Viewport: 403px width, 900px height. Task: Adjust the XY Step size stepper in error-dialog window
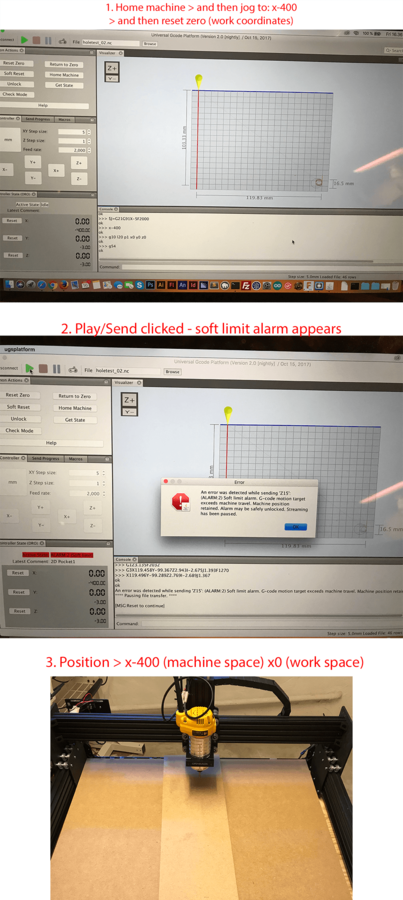click(x=103, y=473)
